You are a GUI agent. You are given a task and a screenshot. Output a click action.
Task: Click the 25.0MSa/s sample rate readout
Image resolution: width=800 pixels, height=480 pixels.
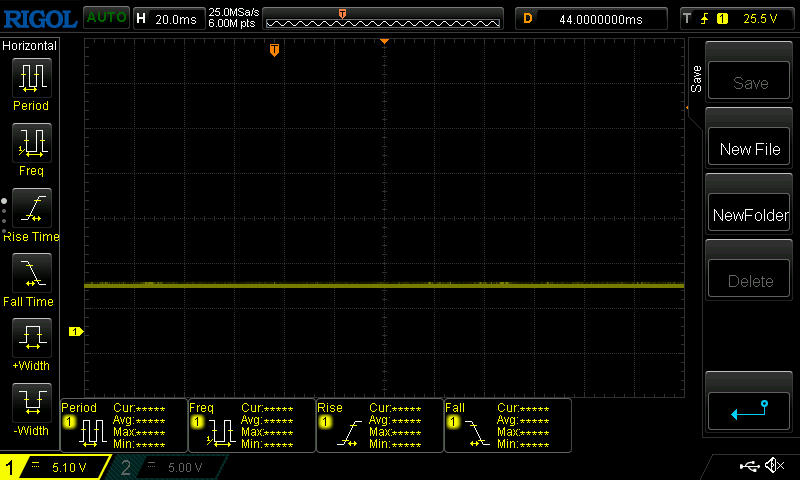(234, 12)
